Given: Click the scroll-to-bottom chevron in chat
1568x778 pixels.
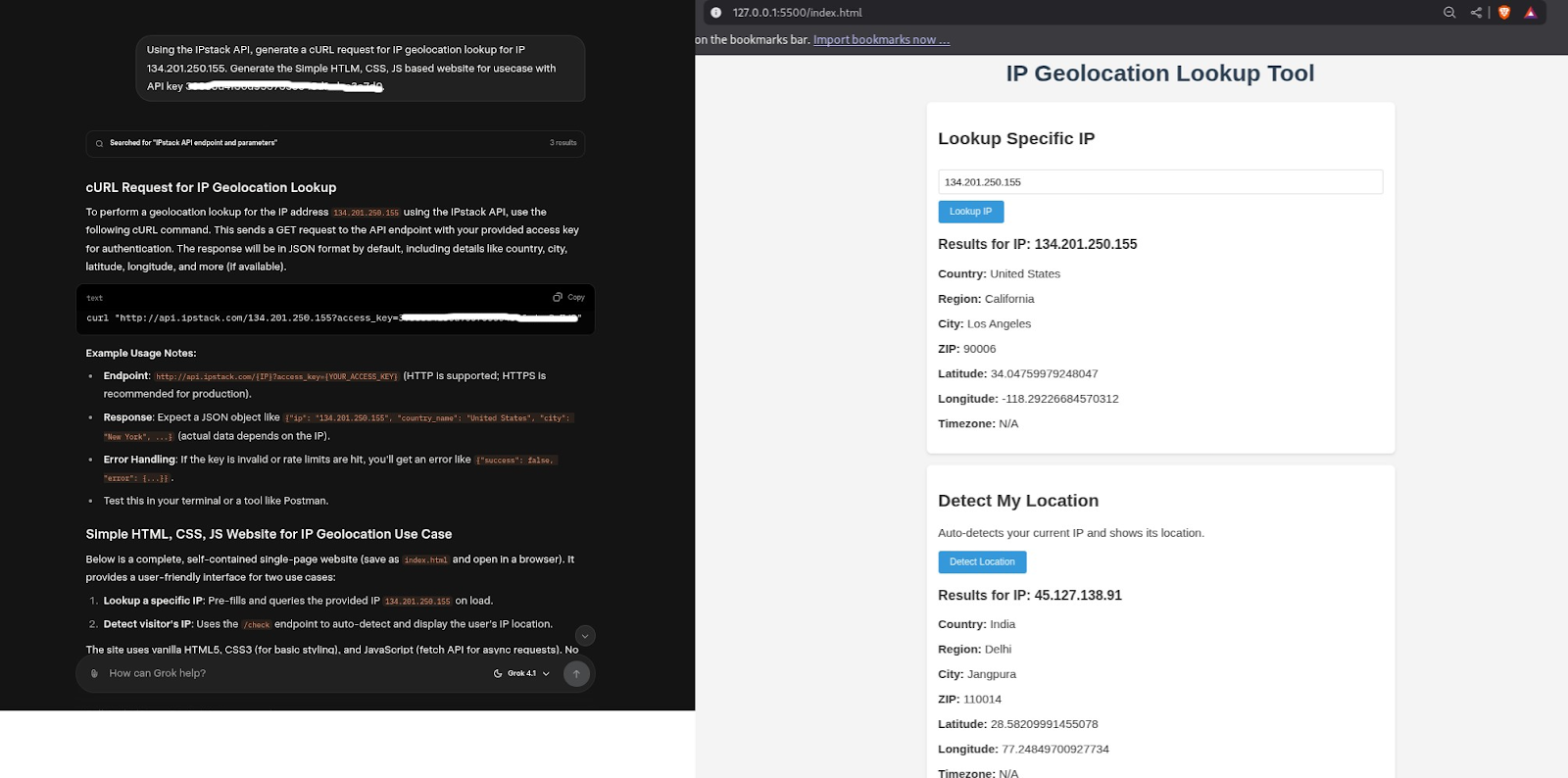Looking at the screenshot, I should tap(585, 635).
